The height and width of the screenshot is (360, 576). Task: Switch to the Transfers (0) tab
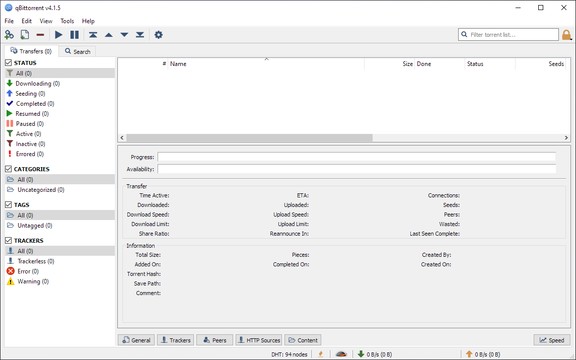point(31,51)
